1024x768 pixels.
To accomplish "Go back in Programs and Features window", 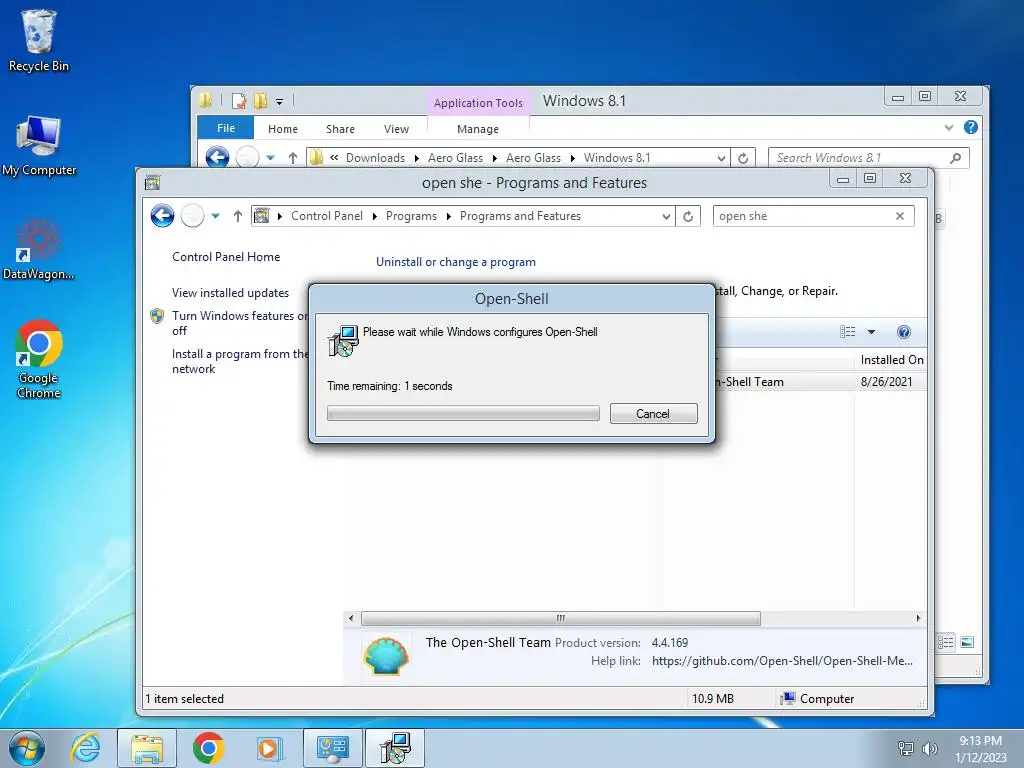I will [x=163, y=216].
